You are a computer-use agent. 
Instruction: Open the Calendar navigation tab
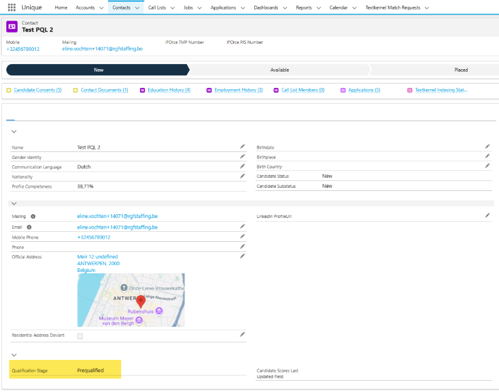pyautogui.click(x=338, y=7)
